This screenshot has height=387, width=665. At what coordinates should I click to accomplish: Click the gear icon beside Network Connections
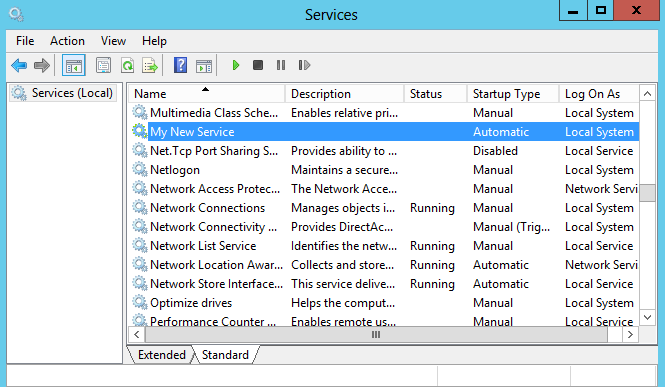140,207
